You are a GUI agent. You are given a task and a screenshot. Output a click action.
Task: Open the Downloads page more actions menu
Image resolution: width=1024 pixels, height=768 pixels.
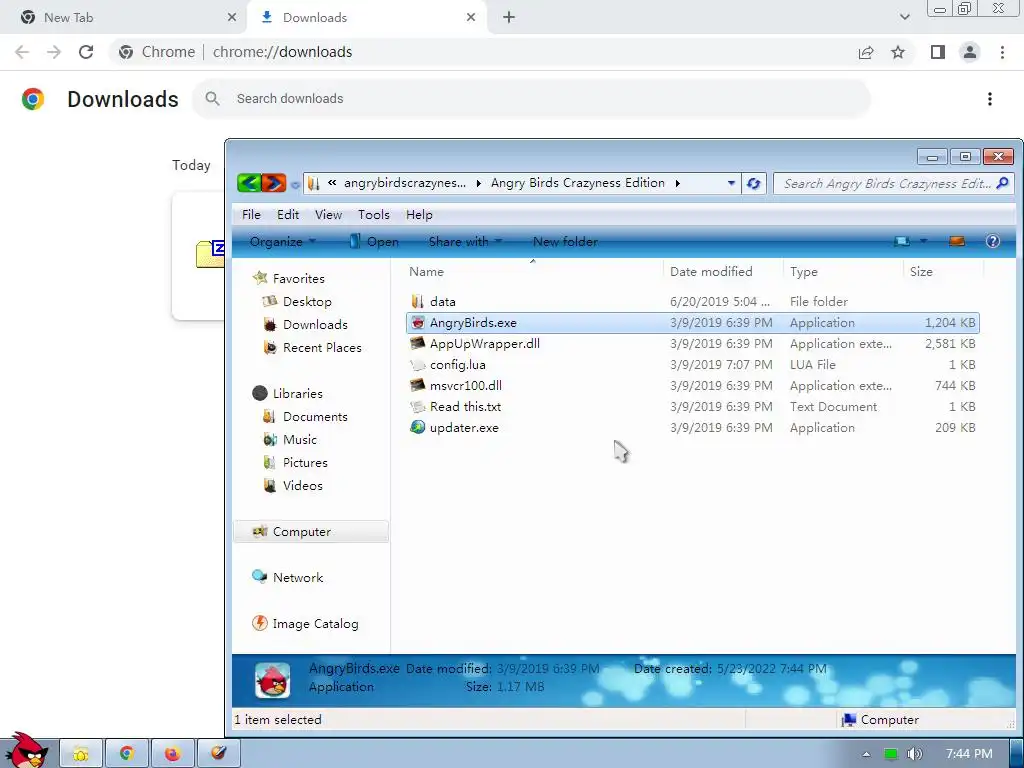pyautogui.click(x=989, y=99)
